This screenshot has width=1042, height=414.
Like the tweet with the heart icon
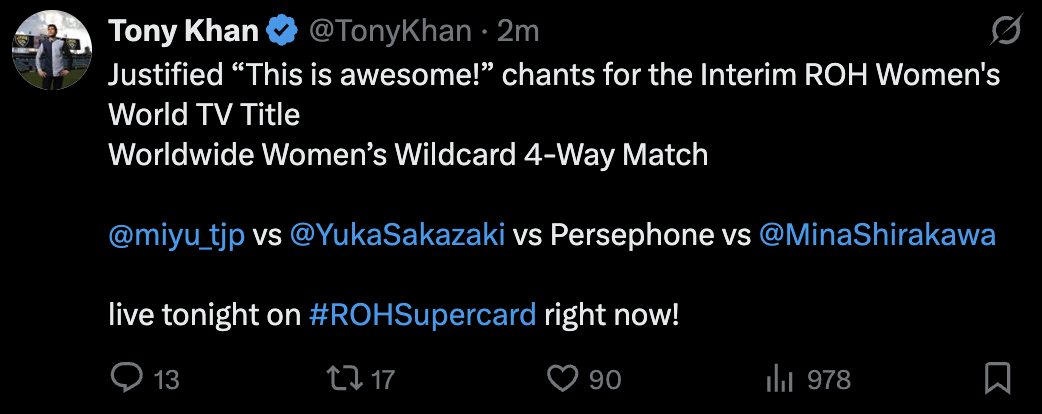tap(564, 378)
